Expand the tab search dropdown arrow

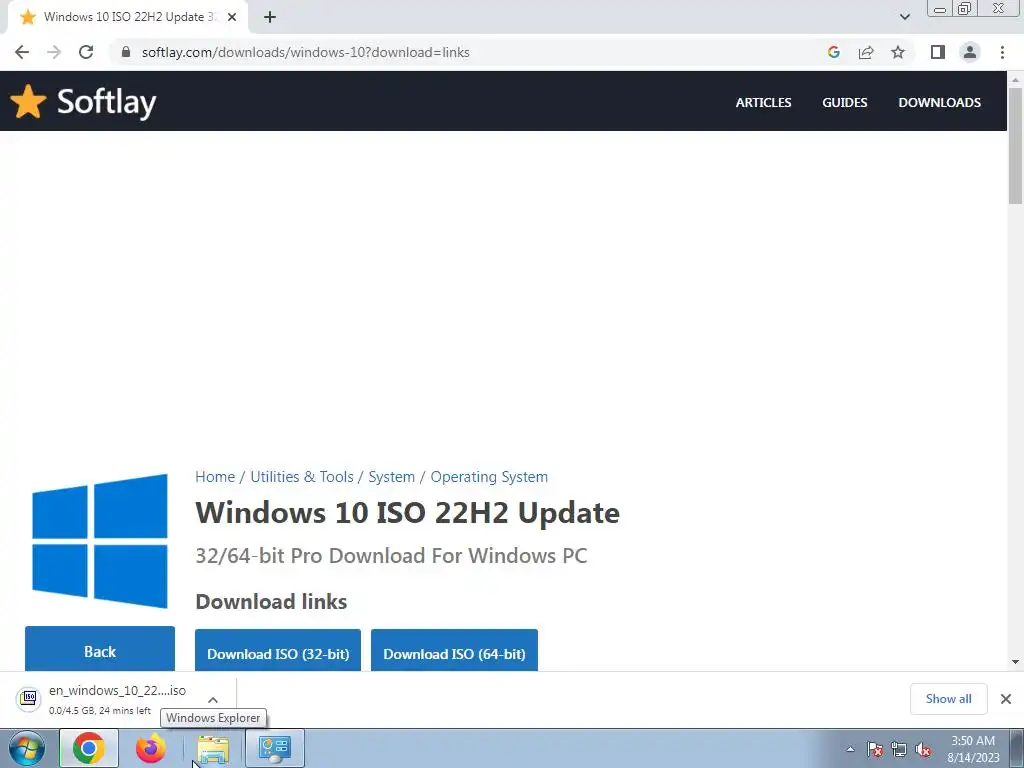click(x=904, y=17)
